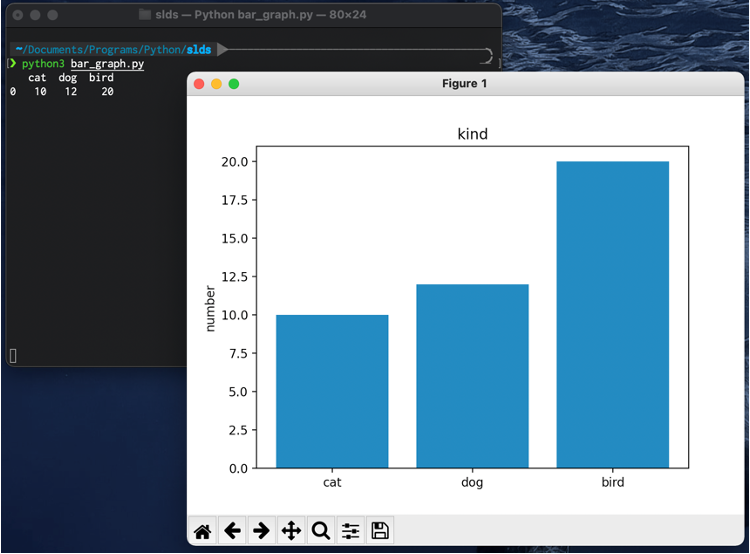The width and height of the screenshot is (750, 554).
Task: Open the Configure subplots dialog
Action: [350, 531]
